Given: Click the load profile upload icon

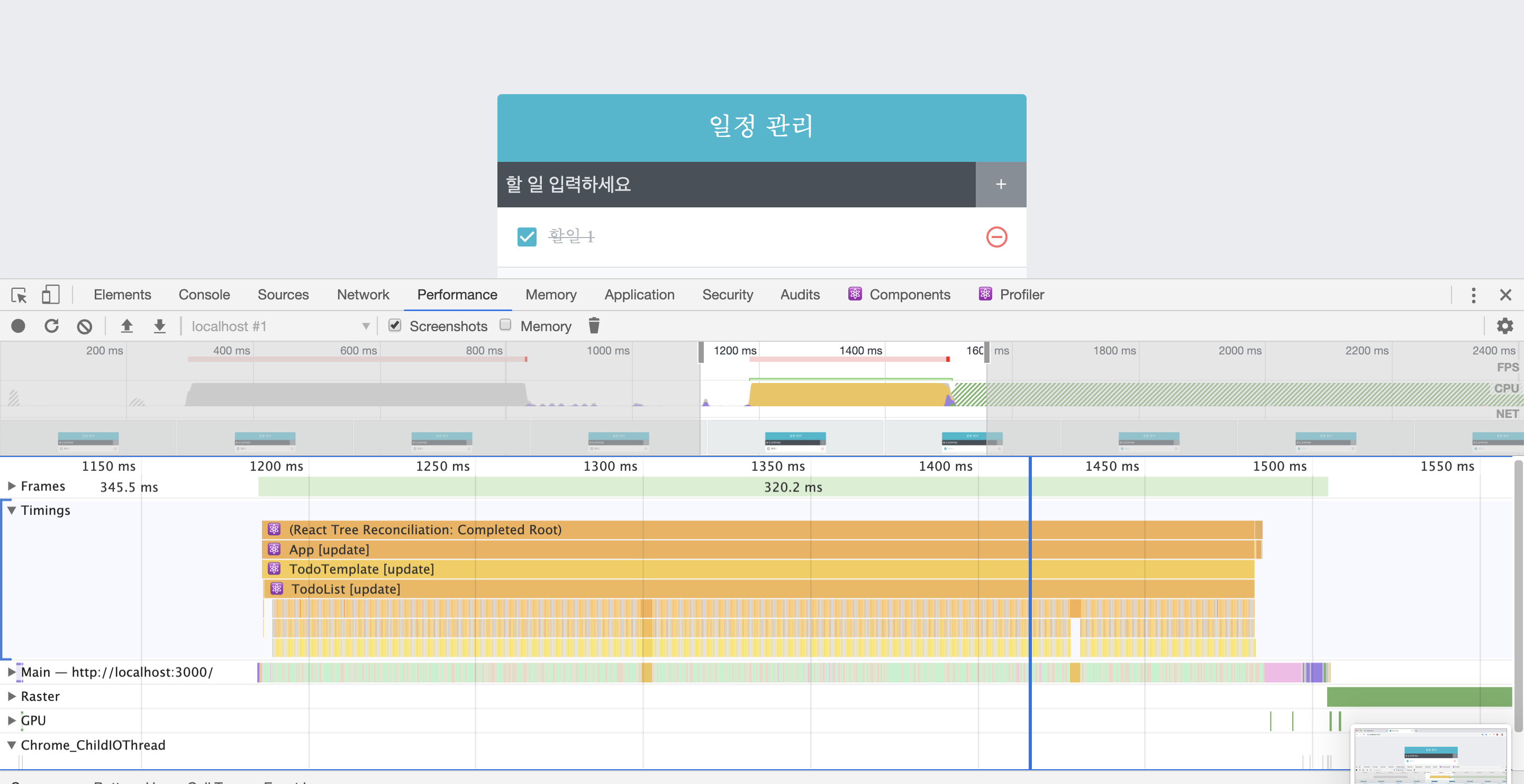Looking at the screenshot, I should (126, 326).
